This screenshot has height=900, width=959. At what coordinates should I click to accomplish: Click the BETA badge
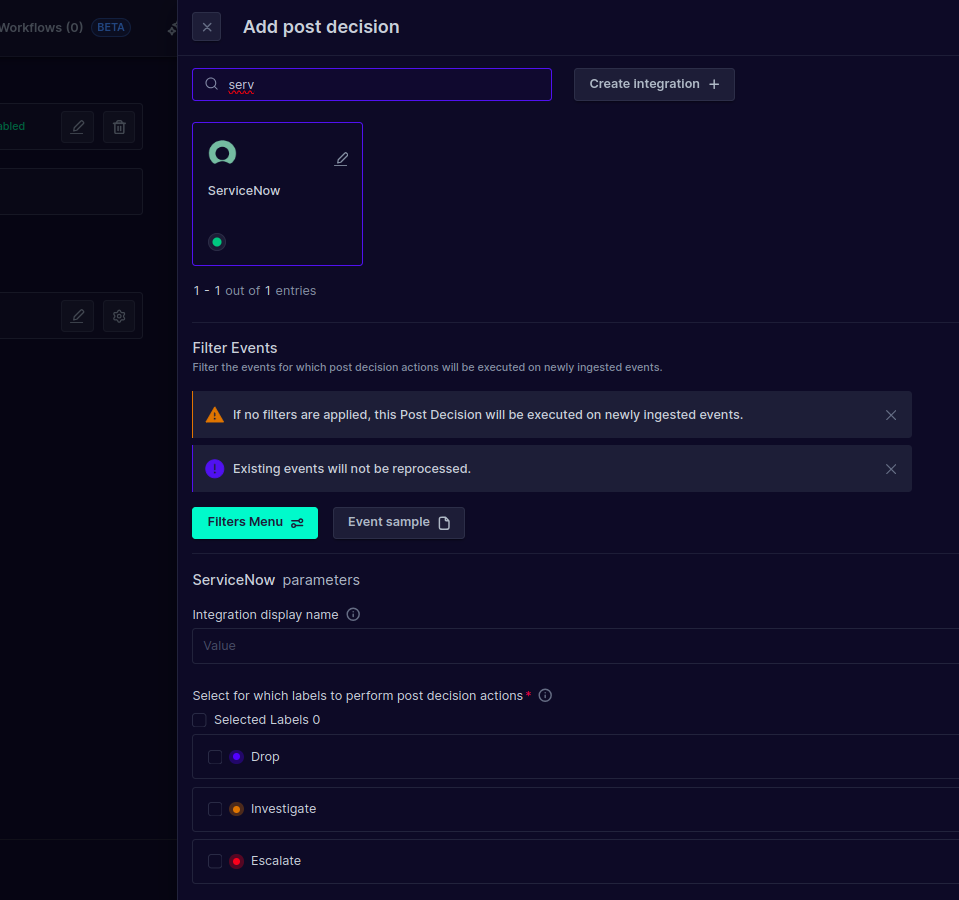[x=111, y=28]
